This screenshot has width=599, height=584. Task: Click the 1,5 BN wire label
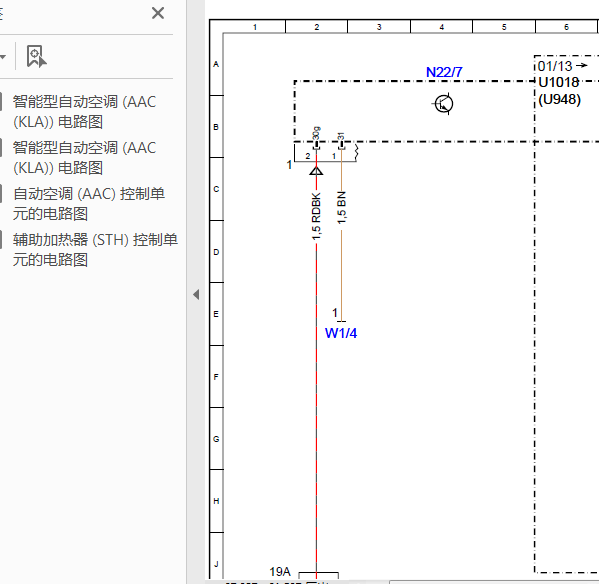(x=342, y=208)
